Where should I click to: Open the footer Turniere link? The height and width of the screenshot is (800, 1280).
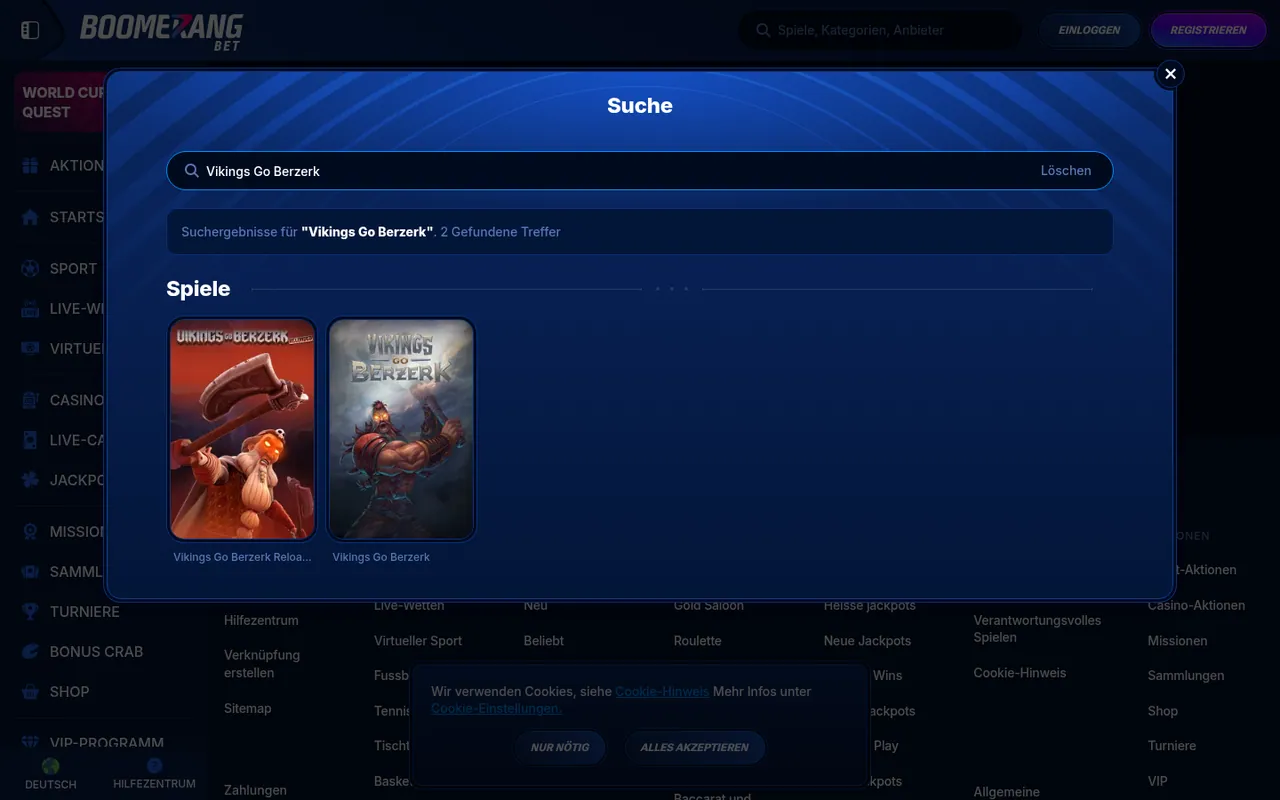(1172, 746)
